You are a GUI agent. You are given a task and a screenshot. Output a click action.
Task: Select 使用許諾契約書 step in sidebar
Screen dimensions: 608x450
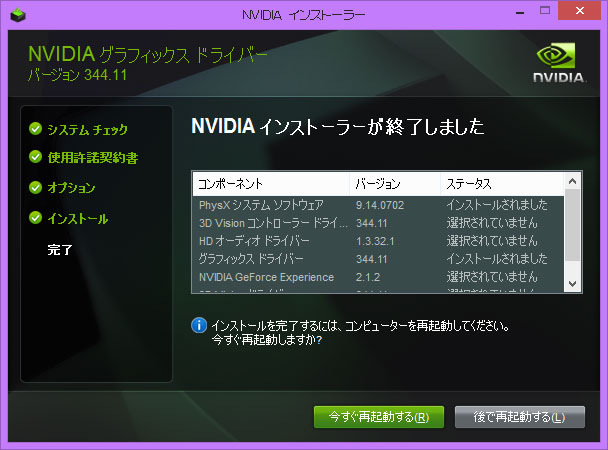[x=93, y=158]
